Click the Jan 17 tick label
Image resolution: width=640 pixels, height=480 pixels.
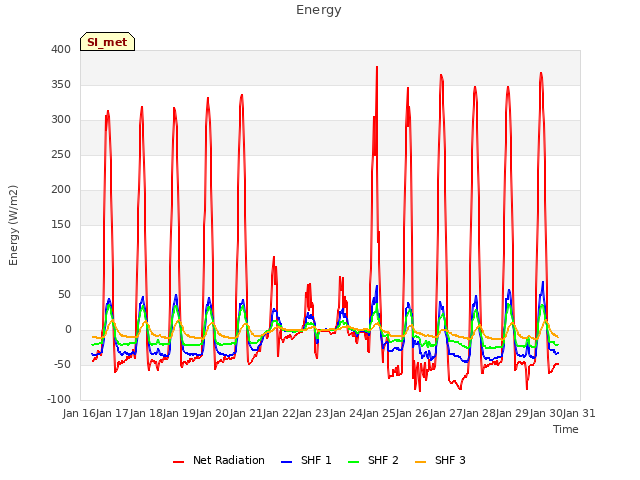(113, 413)
